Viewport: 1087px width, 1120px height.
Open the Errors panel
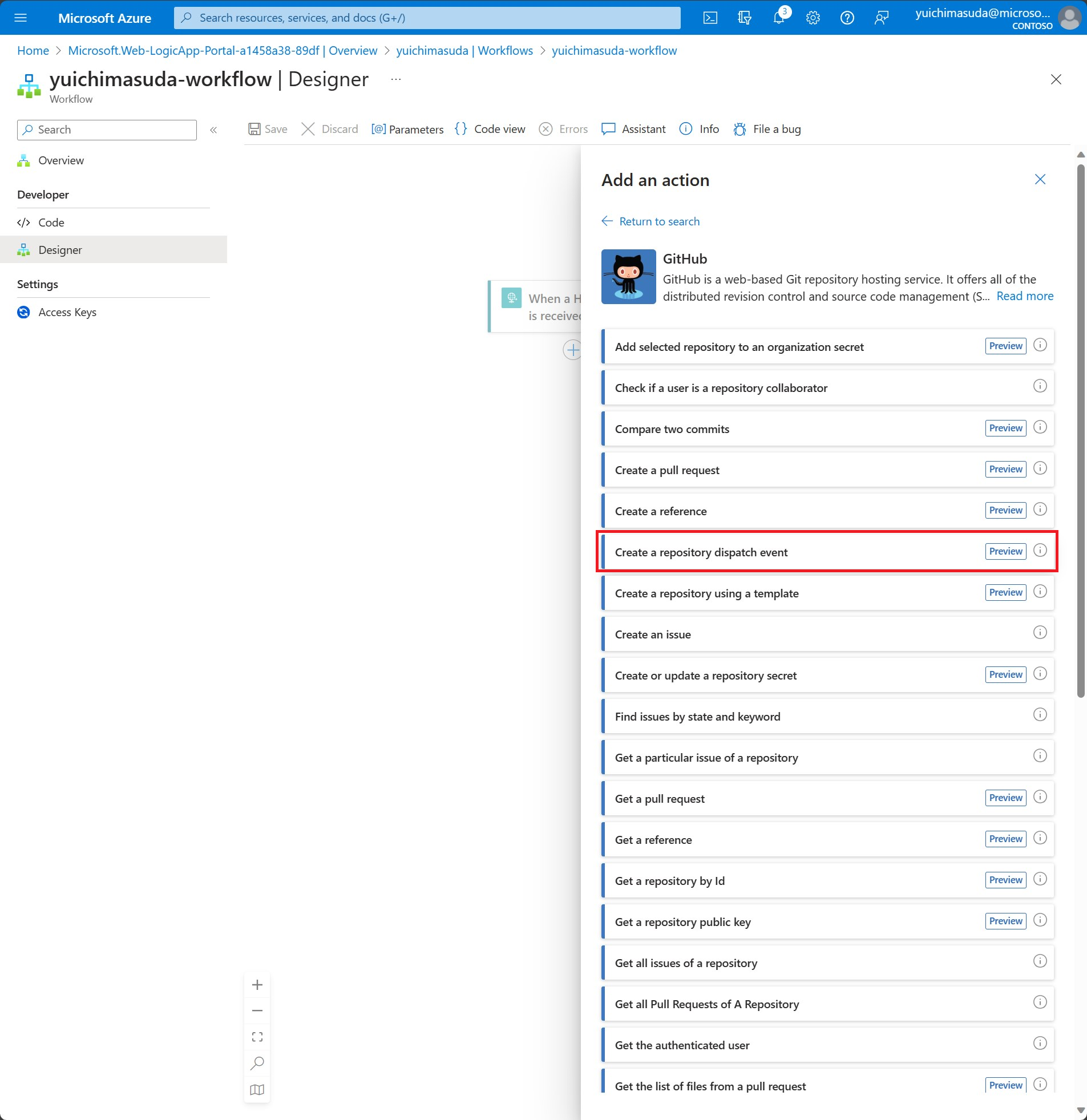(x=564, y=129)
